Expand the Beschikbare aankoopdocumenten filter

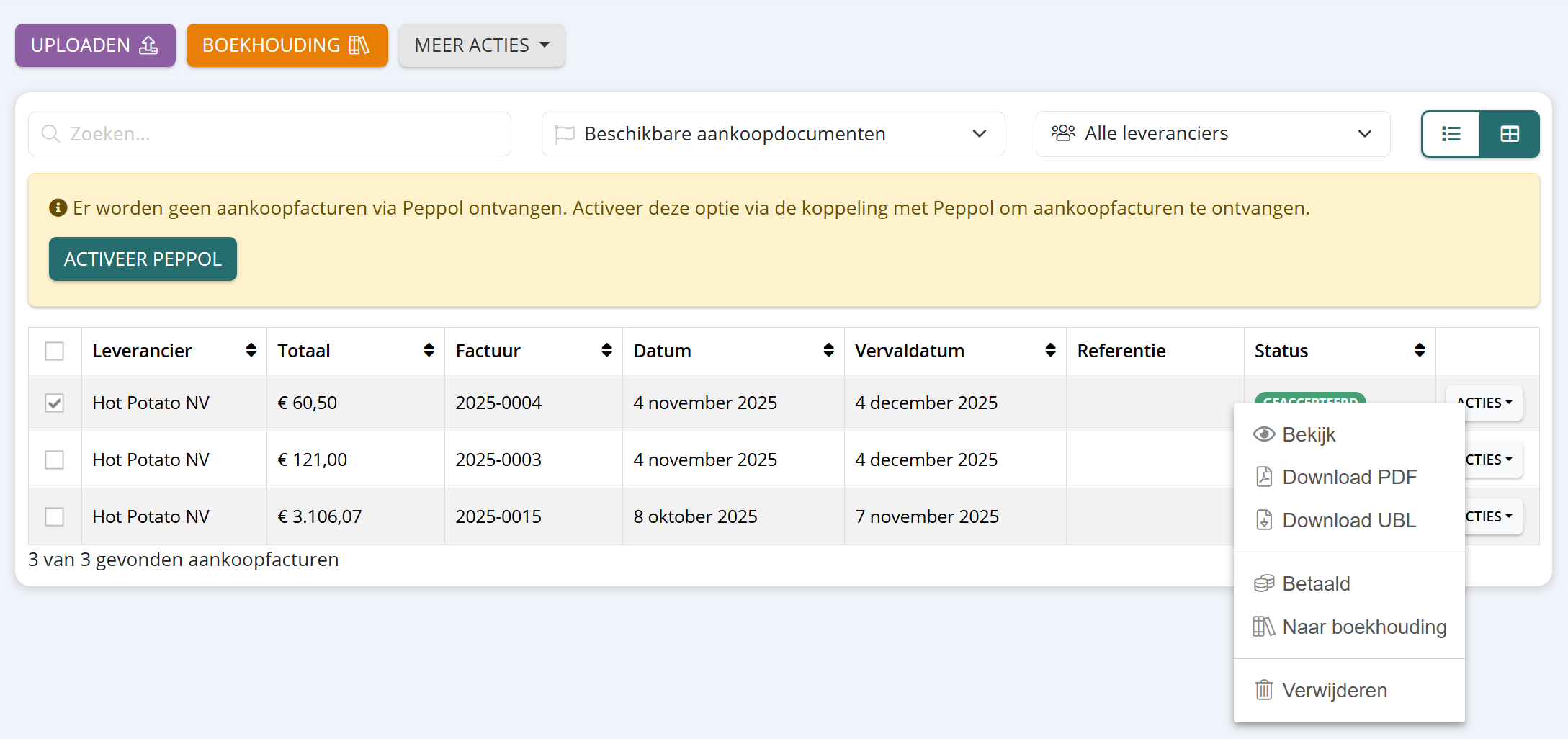[x=773, y=134]
